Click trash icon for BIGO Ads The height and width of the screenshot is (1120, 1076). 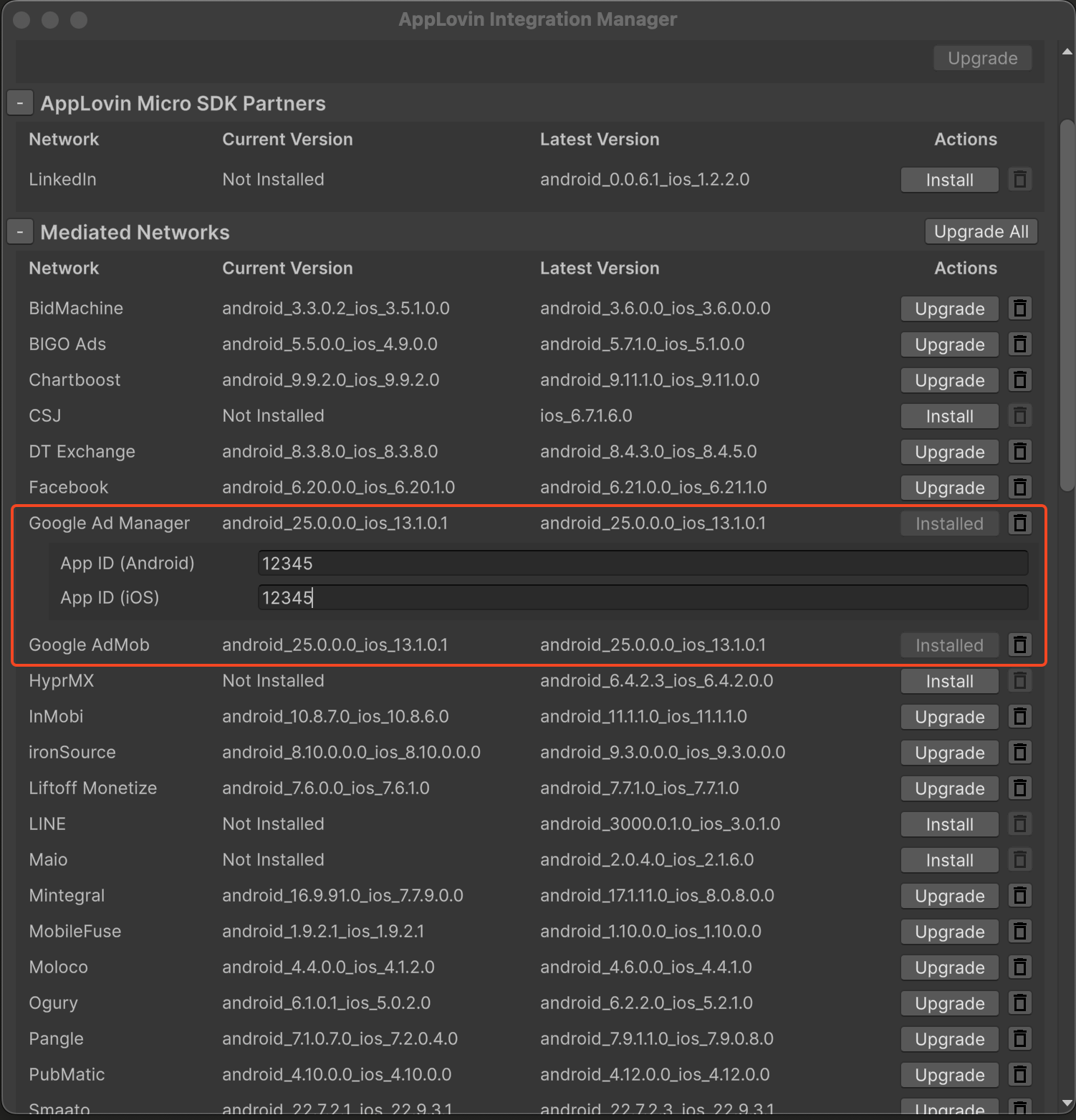click(x=1019, y=344)
